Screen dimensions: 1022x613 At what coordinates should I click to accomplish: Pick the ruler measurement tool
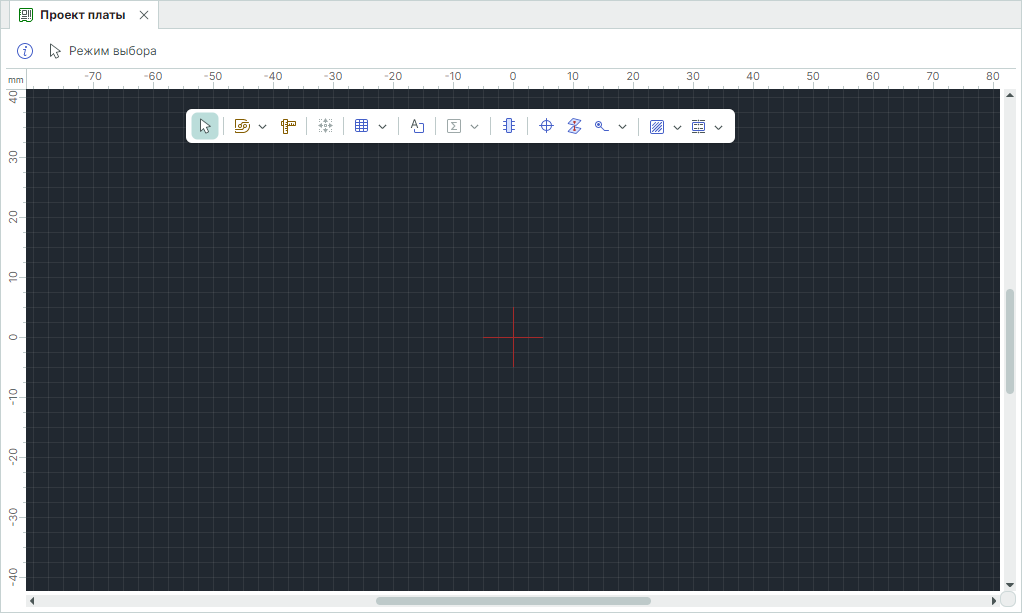point(288,126)
